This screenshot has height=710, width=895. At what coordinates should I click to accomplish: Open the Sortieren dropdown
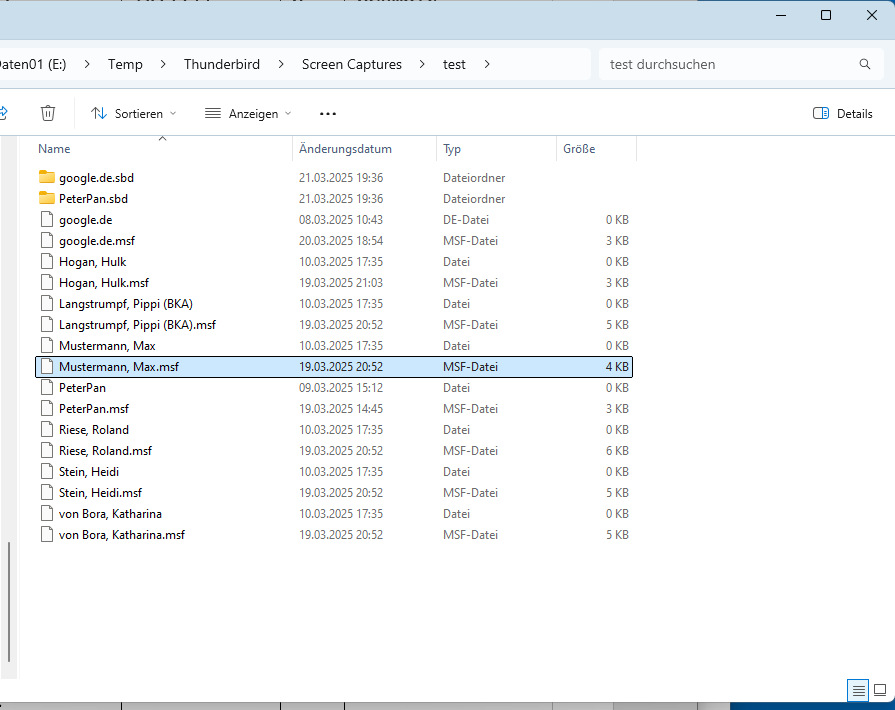tap(134, 113)
